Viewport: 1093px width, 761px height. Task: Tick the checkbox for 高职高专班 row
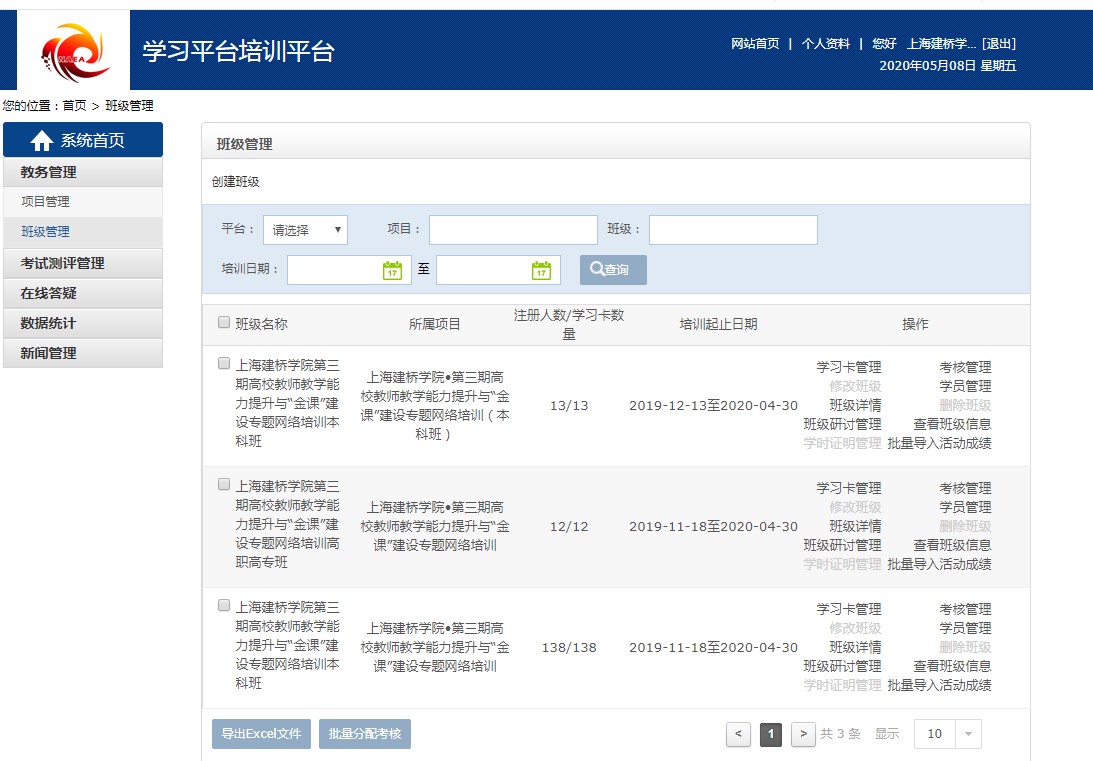pos(224,485)
